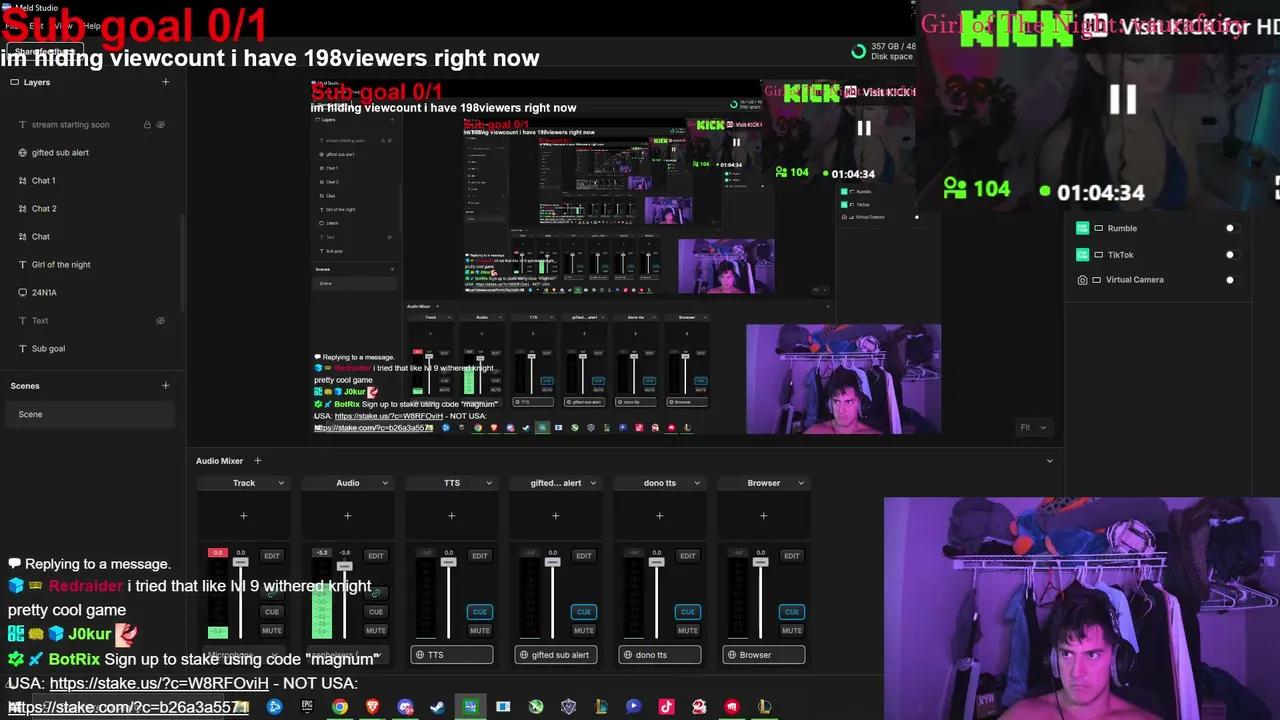
Task: Open the Browser channel dropdown
Action: point(801,483)
